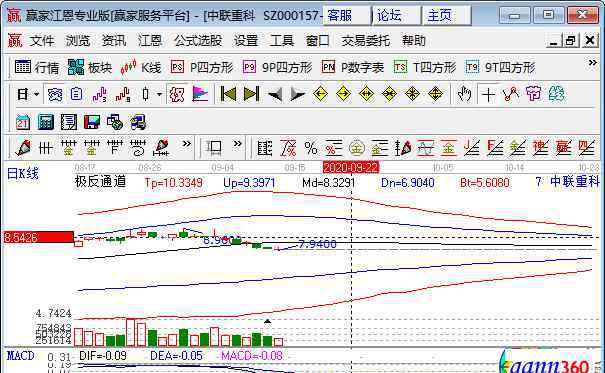
Task: Click the computer network icon
Action: pos(138,122)
